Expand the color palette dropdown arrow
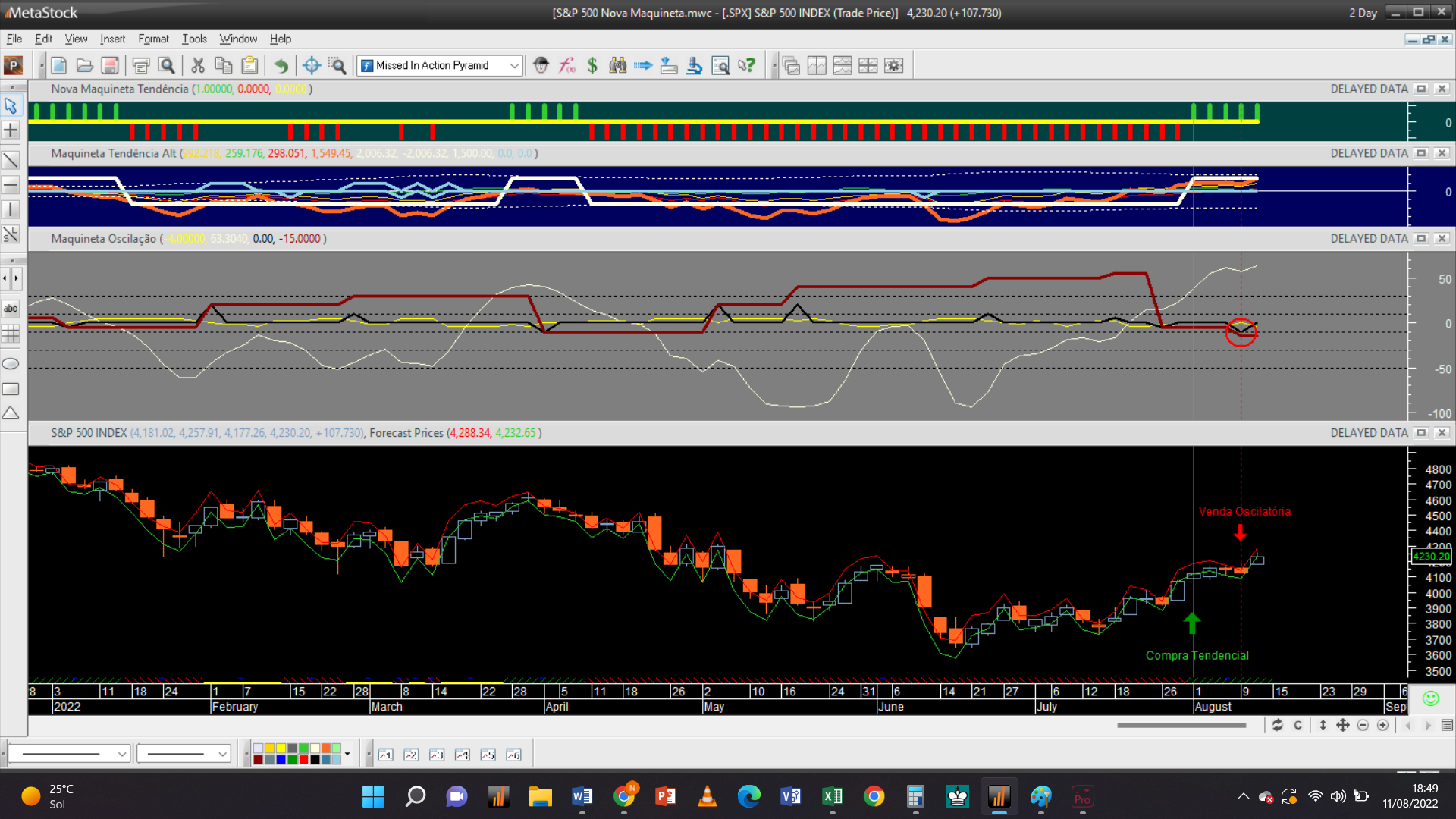 pos(347,754)
